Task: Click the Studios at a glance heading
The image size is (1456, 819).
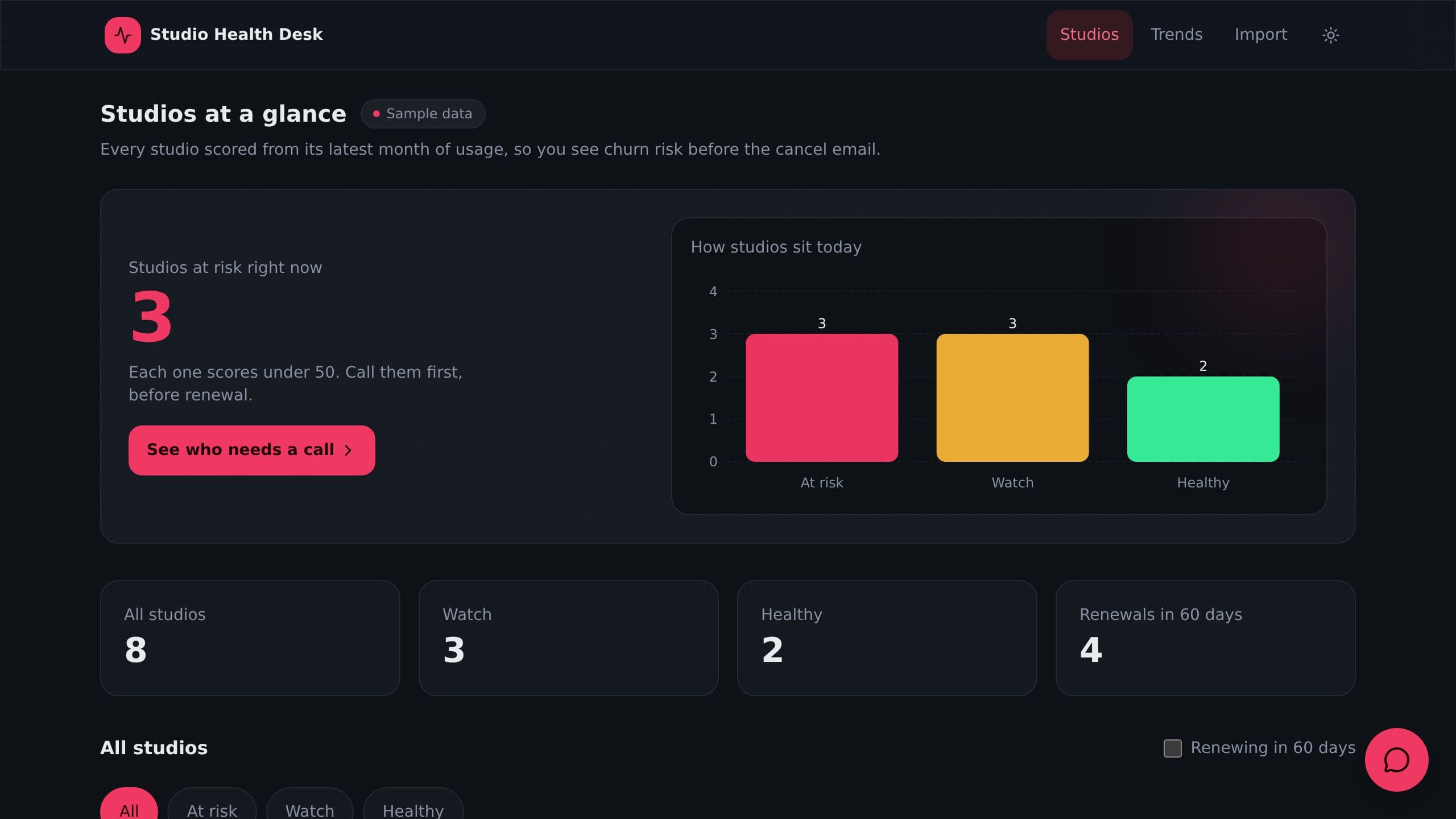Action: (223, 114)
